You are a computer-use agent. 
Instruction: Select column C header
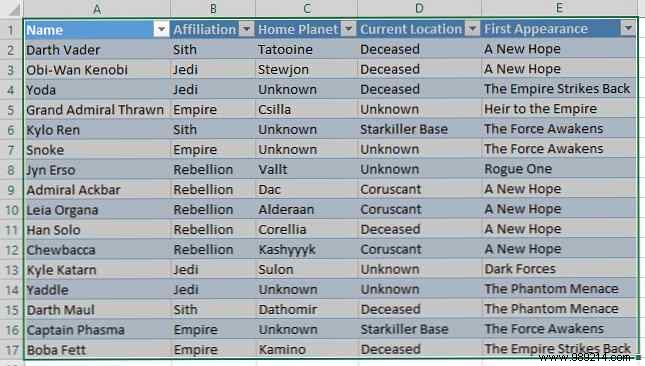pos(306,9)
